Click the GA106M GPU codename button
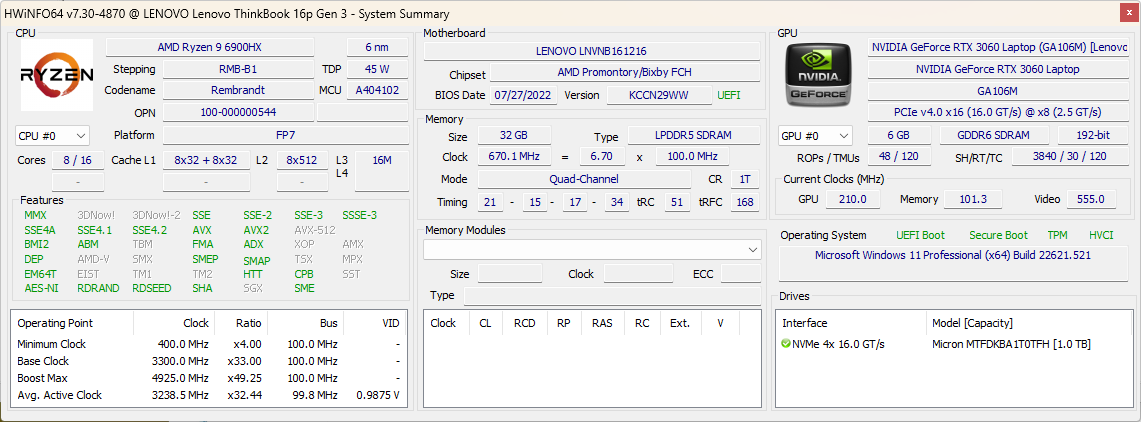The width and height of the screenshot is (1141, 422). point(998,91)
